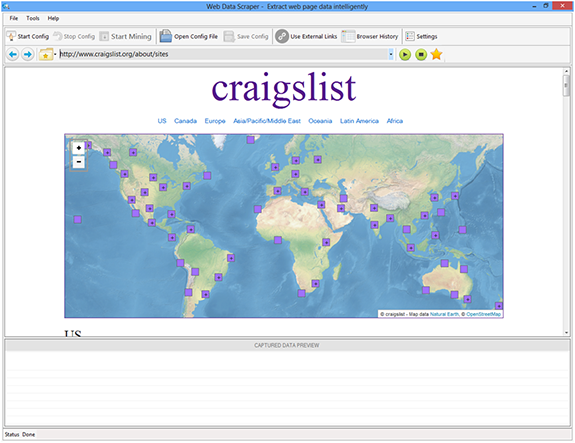Go back with the blue back arrow
This screenshot has width=575, height=443.
pyautogui.click(x=12, y=55)
